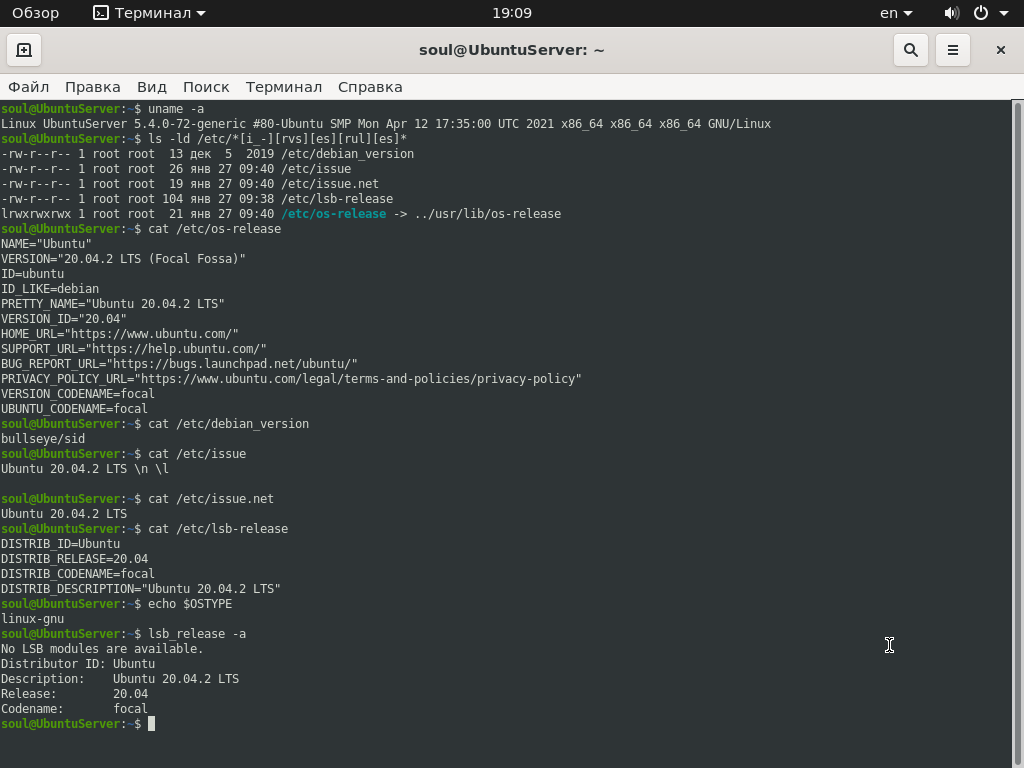
Task: Click the uname -a output line
Action: point(386,124)
